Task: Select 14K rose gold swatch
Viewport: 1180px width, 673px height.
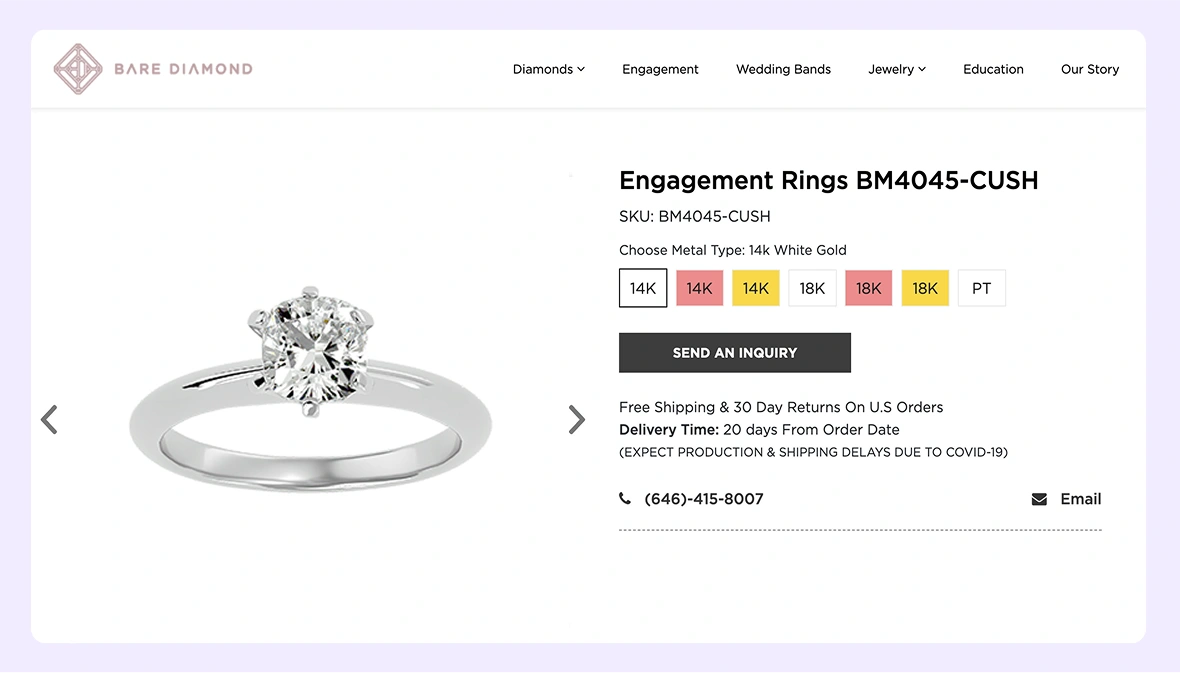Action: point(699,288)
